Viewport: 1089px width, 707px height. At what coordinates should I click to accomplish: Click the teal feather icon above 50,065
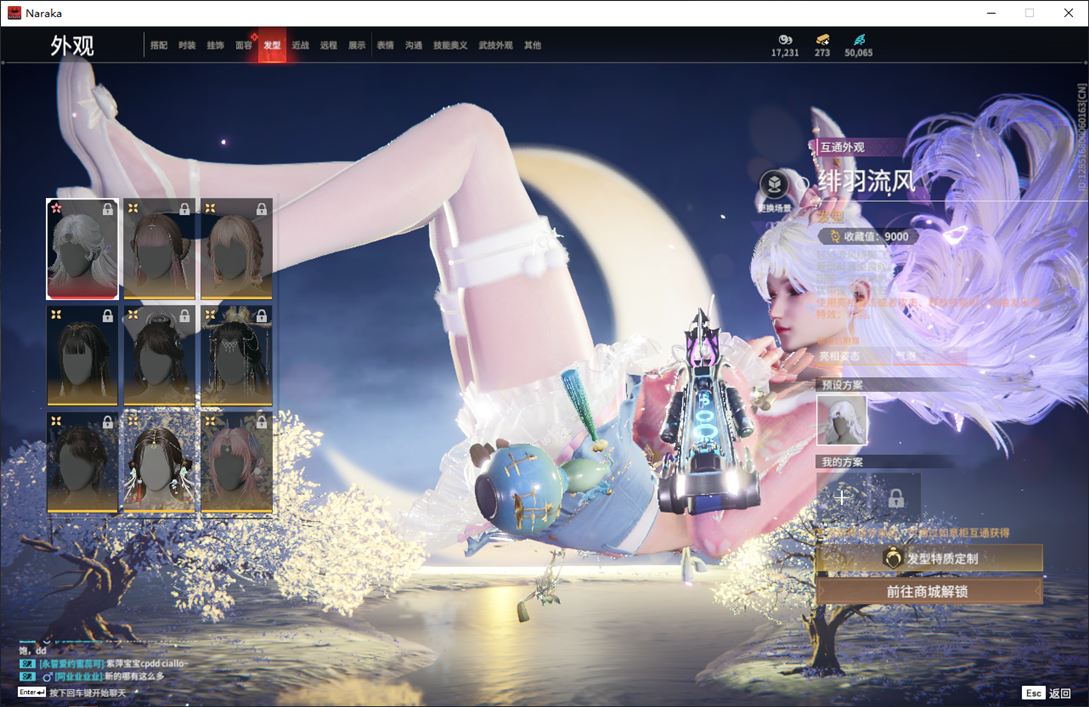pyautogui.click(x=859, y=40)
